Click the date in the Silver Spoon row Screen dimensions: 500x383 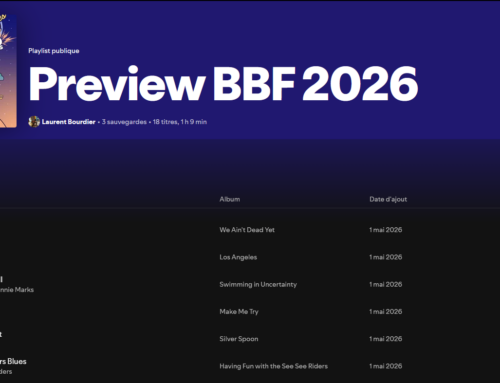[385, 339]
